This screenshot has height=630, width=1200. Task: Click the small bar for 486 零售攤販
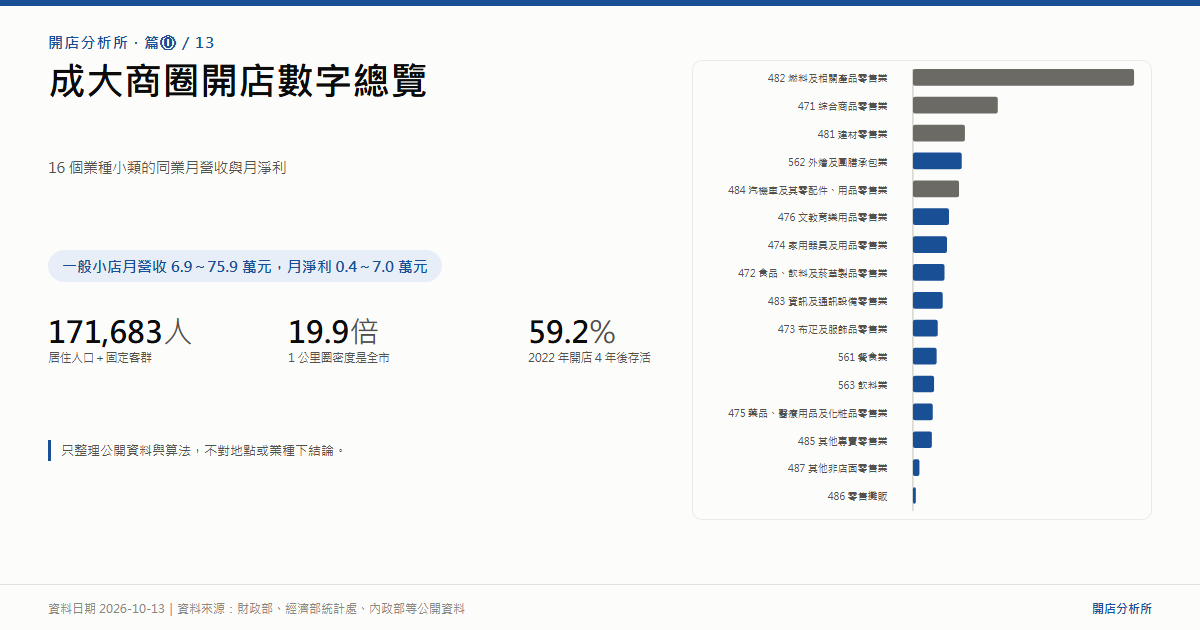point(914,497)
